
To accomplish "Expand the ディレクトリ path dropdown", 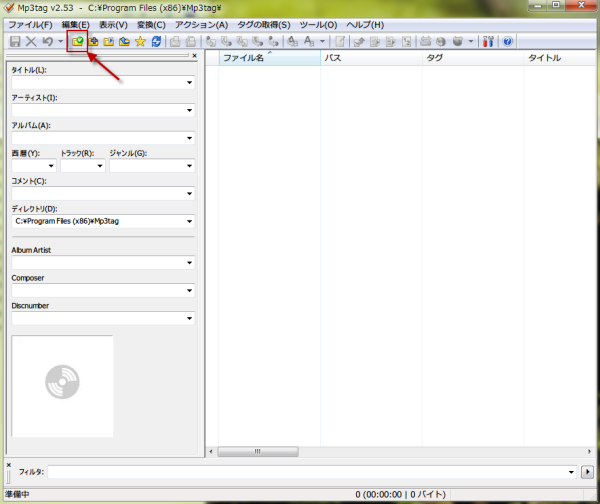I will pyautogui.click(x=188, y=221).
